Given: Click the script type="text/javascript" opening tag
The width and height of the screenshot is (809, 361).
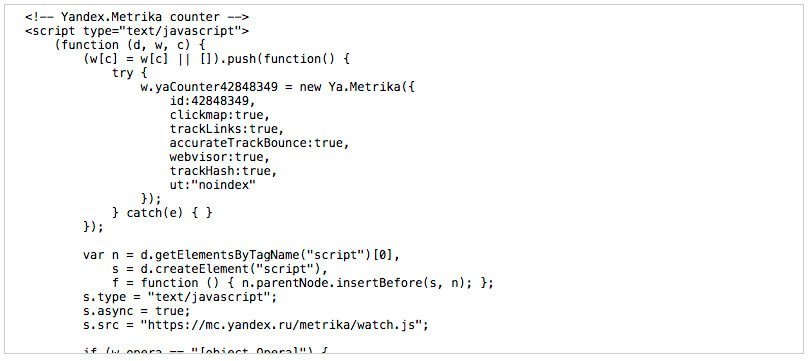Looking at the screenshot, I should click(x=137, y=31).
